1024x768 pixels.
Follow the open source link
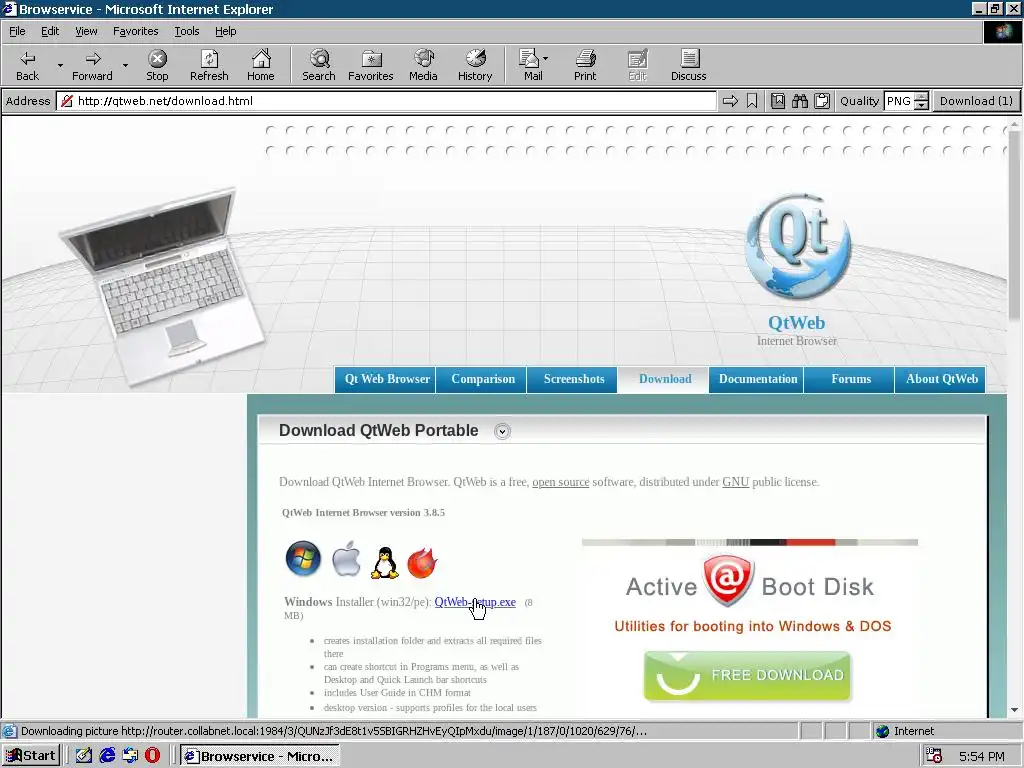[x=560, y=482]
